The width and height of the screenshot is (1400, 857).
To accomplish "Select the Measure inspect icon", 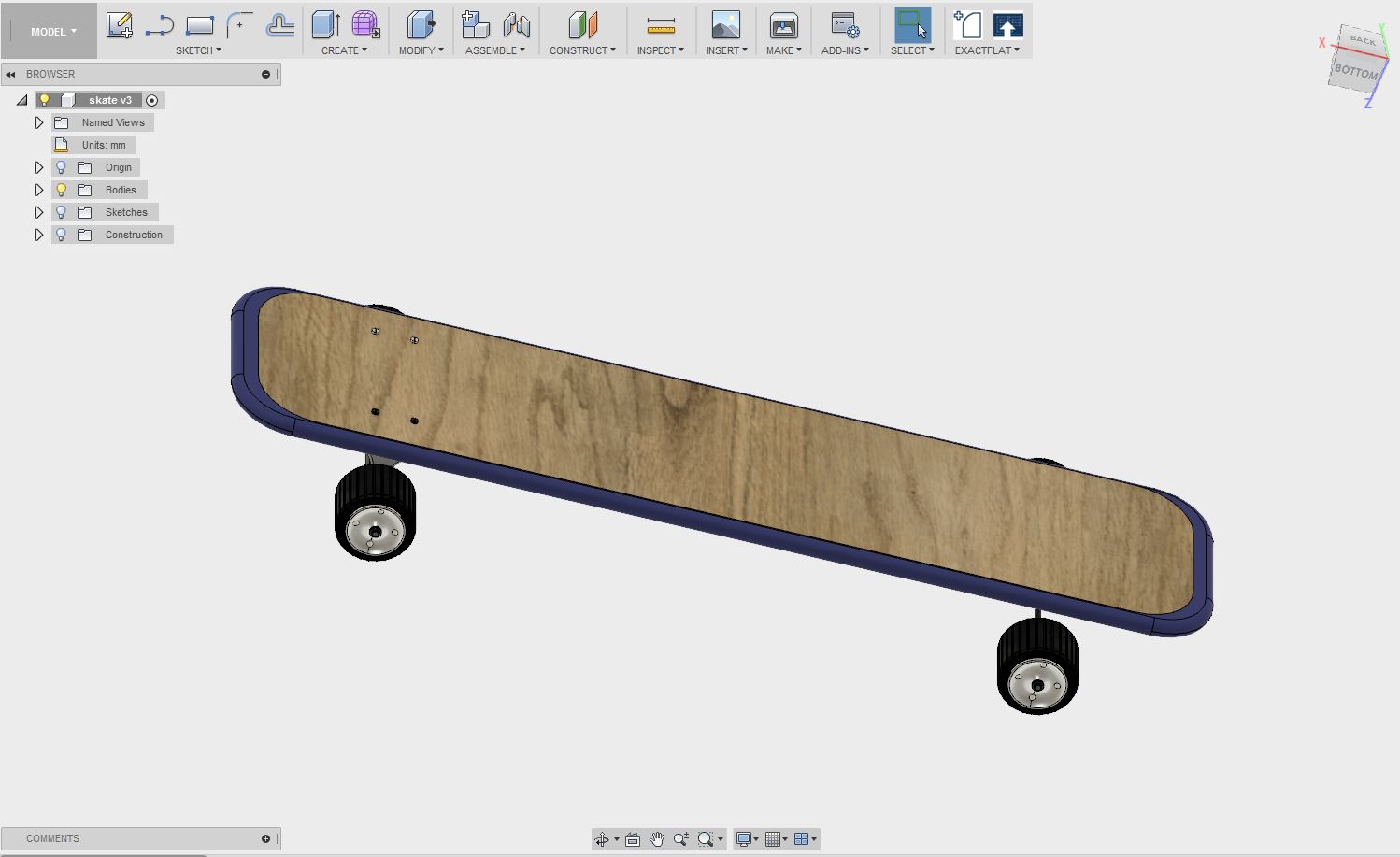I will click(x=661, y=25).
